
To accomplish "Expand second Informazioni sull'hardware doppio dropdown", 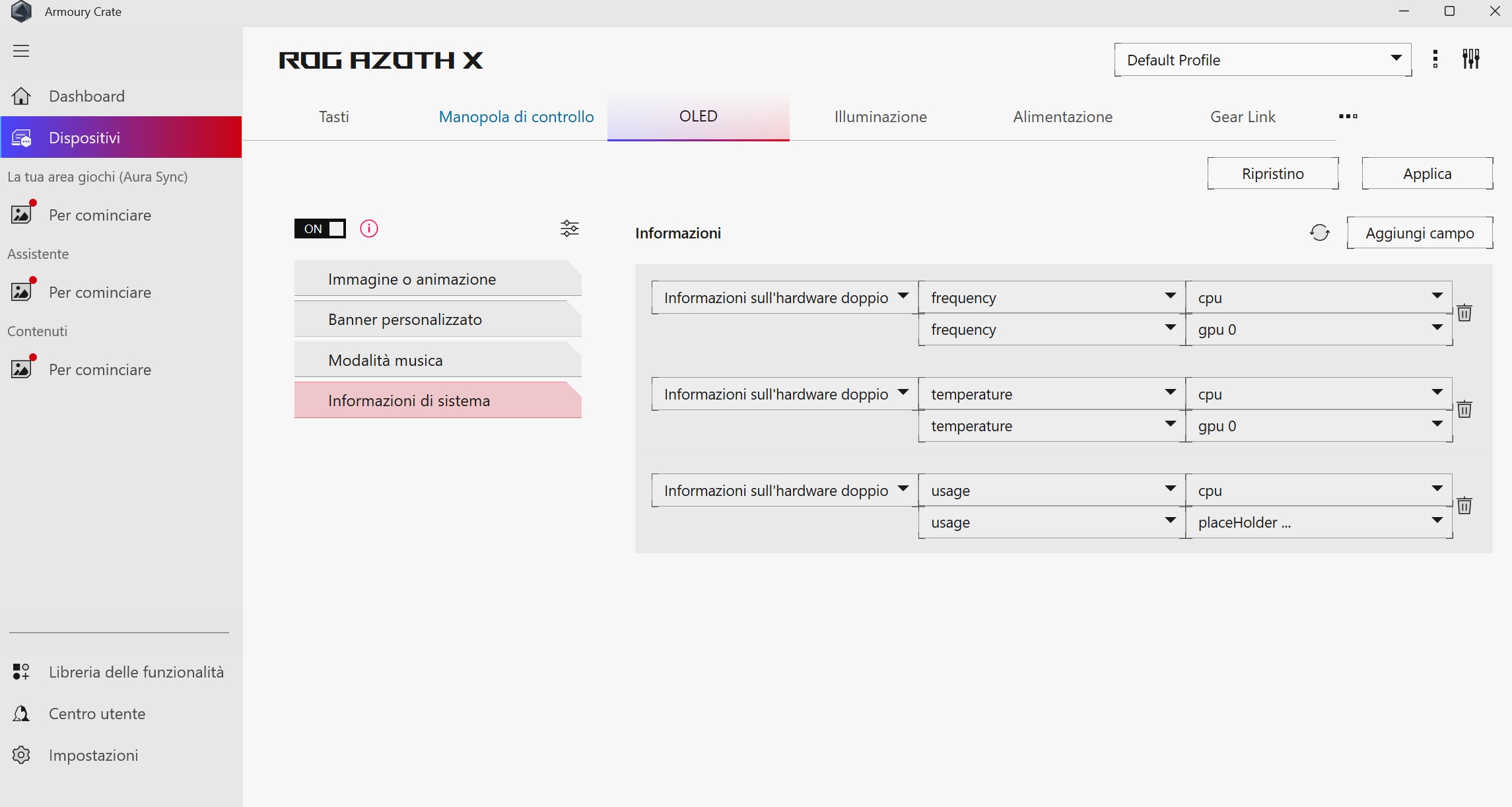I will [785, 394].
